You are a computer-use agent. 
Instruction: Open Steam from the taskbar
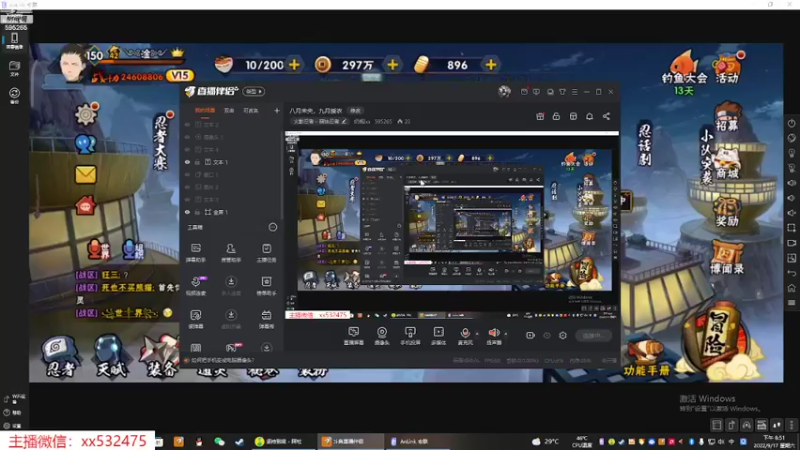pos(239,441)
